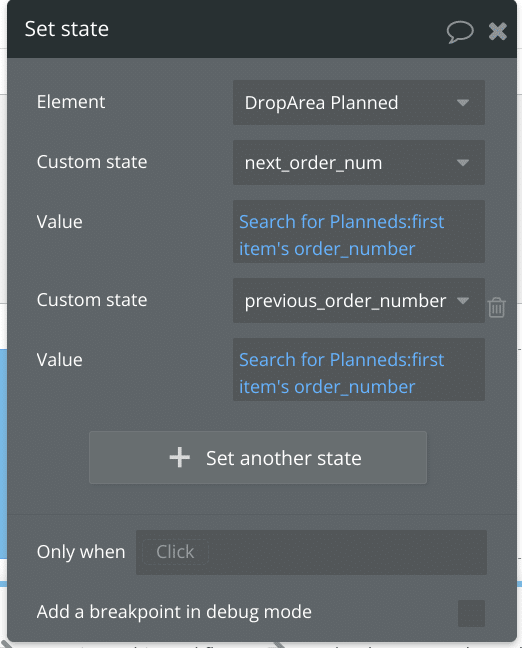Open the previous_order_number custom state dropdown

point(359,300)
